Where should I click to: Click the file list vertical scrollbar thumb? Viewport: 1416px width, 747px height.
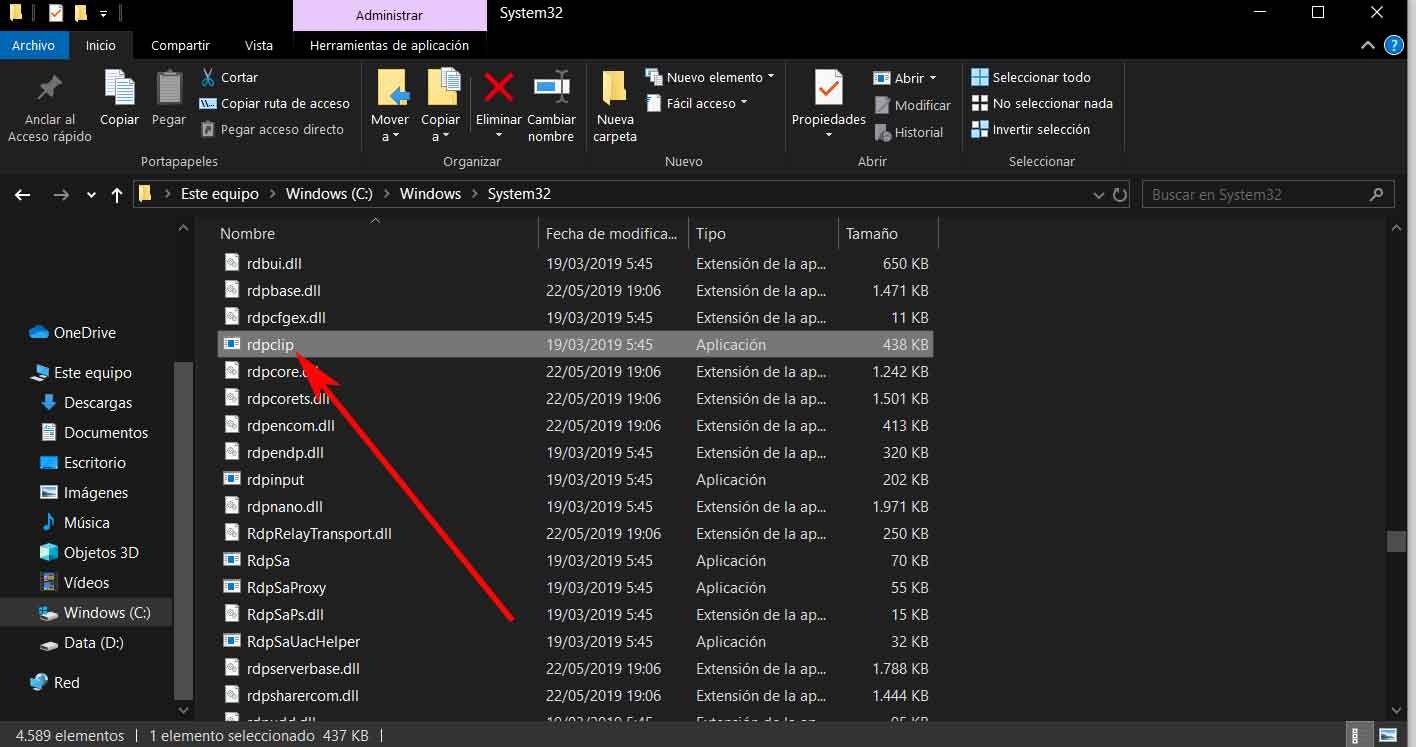pos(1396,541)
